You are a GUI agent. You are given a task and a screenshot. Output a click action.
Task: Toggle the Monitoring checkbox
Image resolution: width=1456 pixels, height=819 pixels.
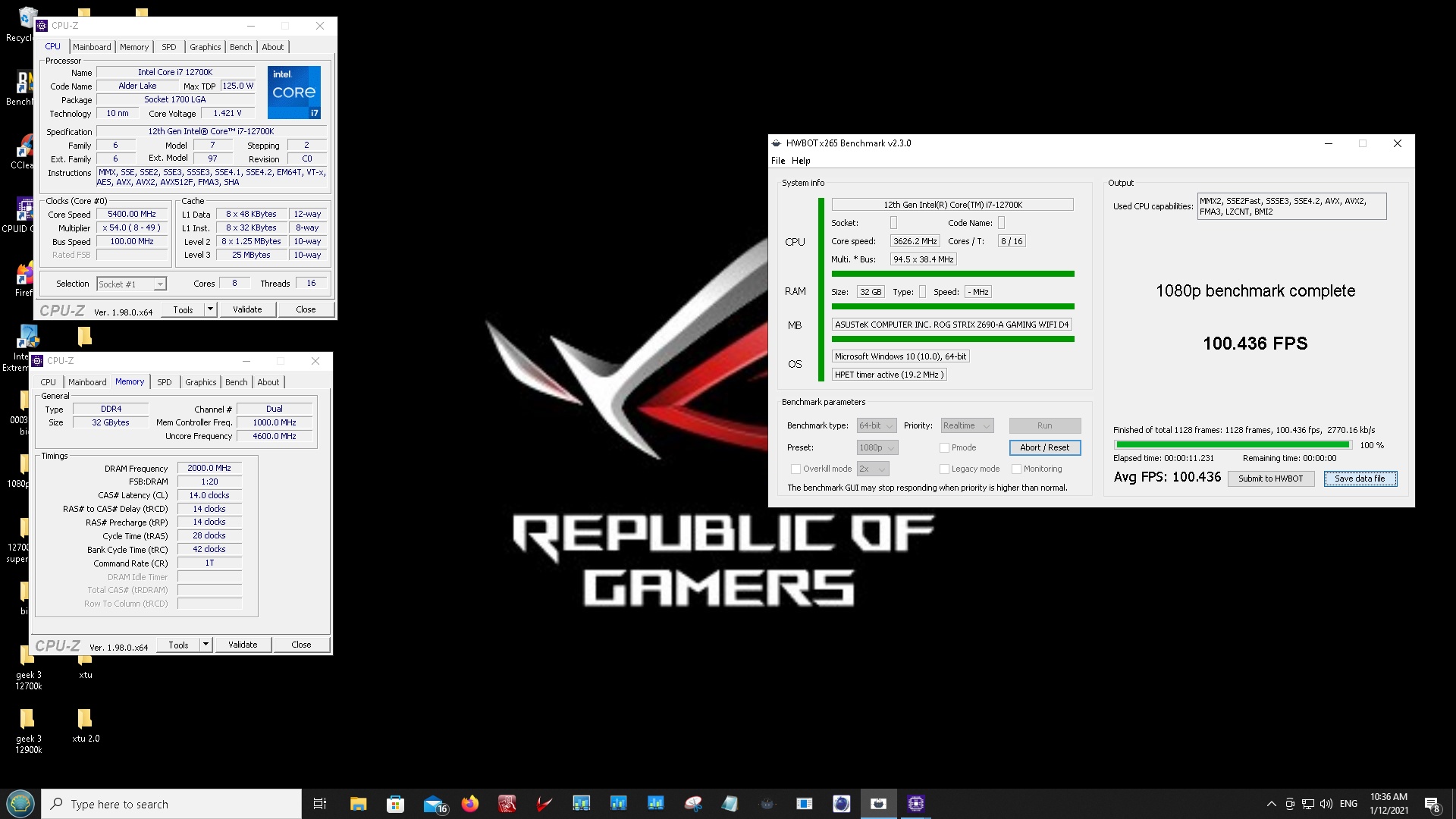1016,469
